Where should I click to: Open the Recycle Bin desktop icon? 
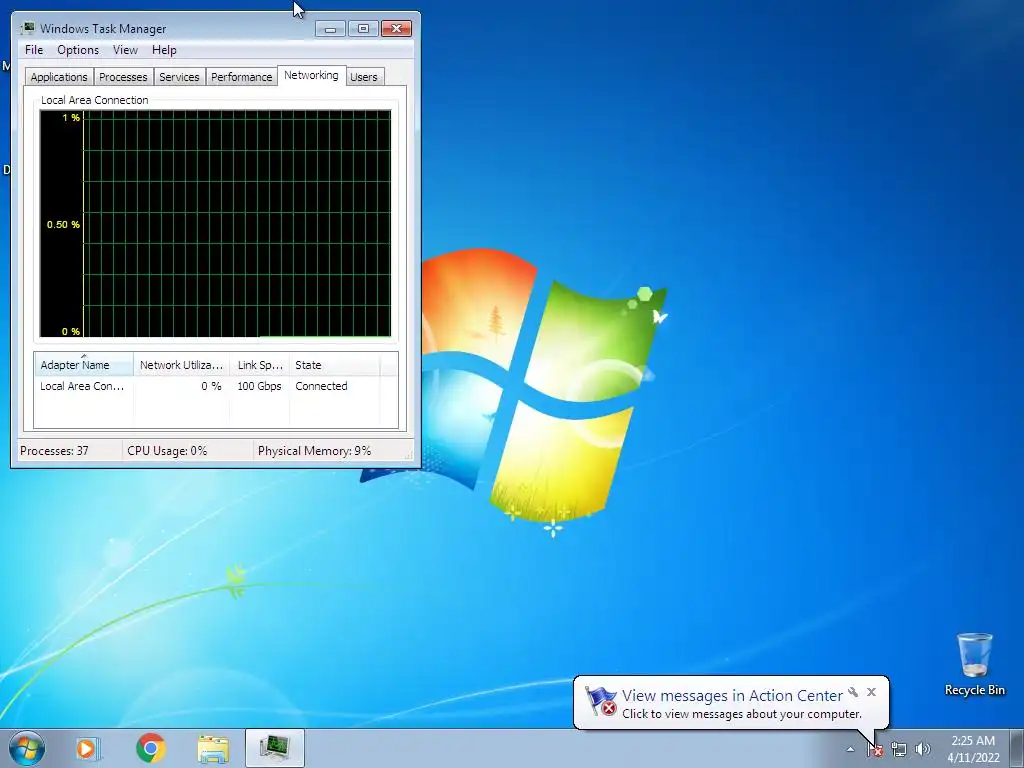click(974, 664)
